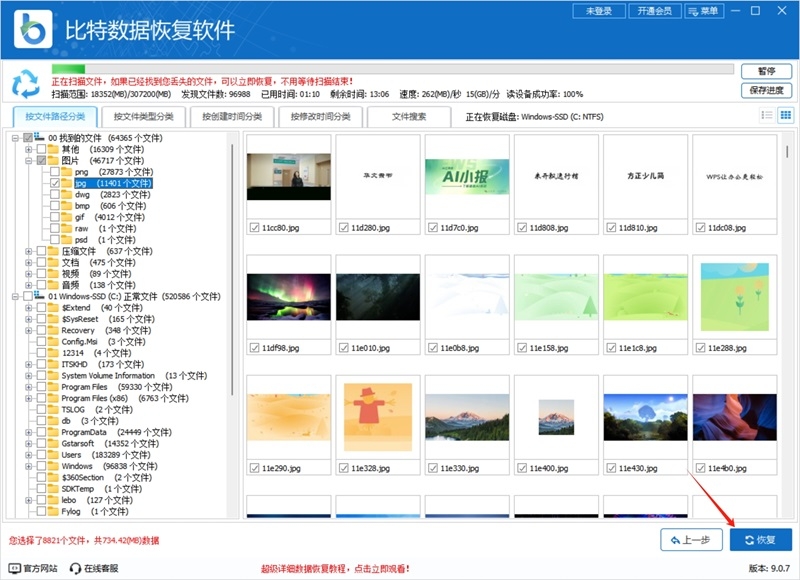Screen dimensions: 800x580
Task: Open the 菜单 menu in title bar
Action: pyautogui.click(x=704, y=13)
